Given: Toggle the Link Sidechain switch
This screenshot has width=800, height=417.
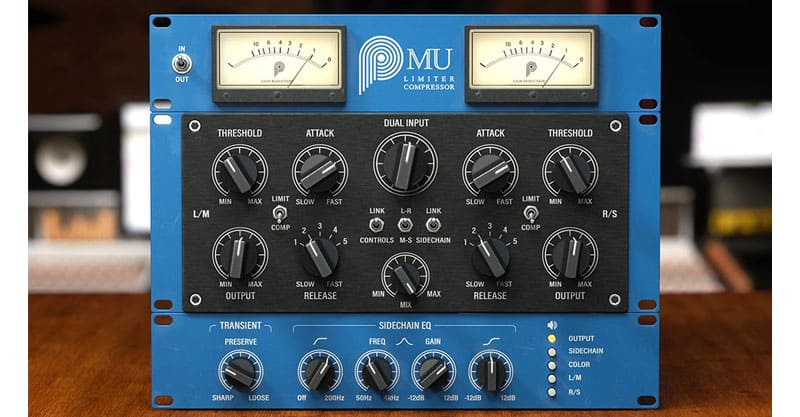Looking at the screenshot, I should coord(433,225).
